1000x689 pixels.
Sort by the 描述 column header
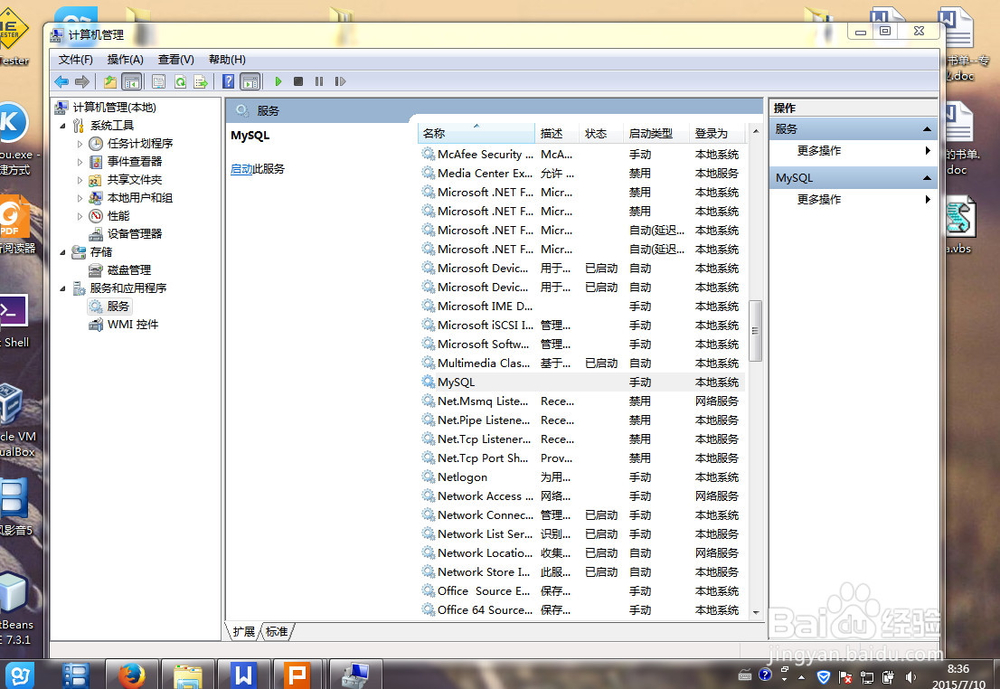click(557, 133)
